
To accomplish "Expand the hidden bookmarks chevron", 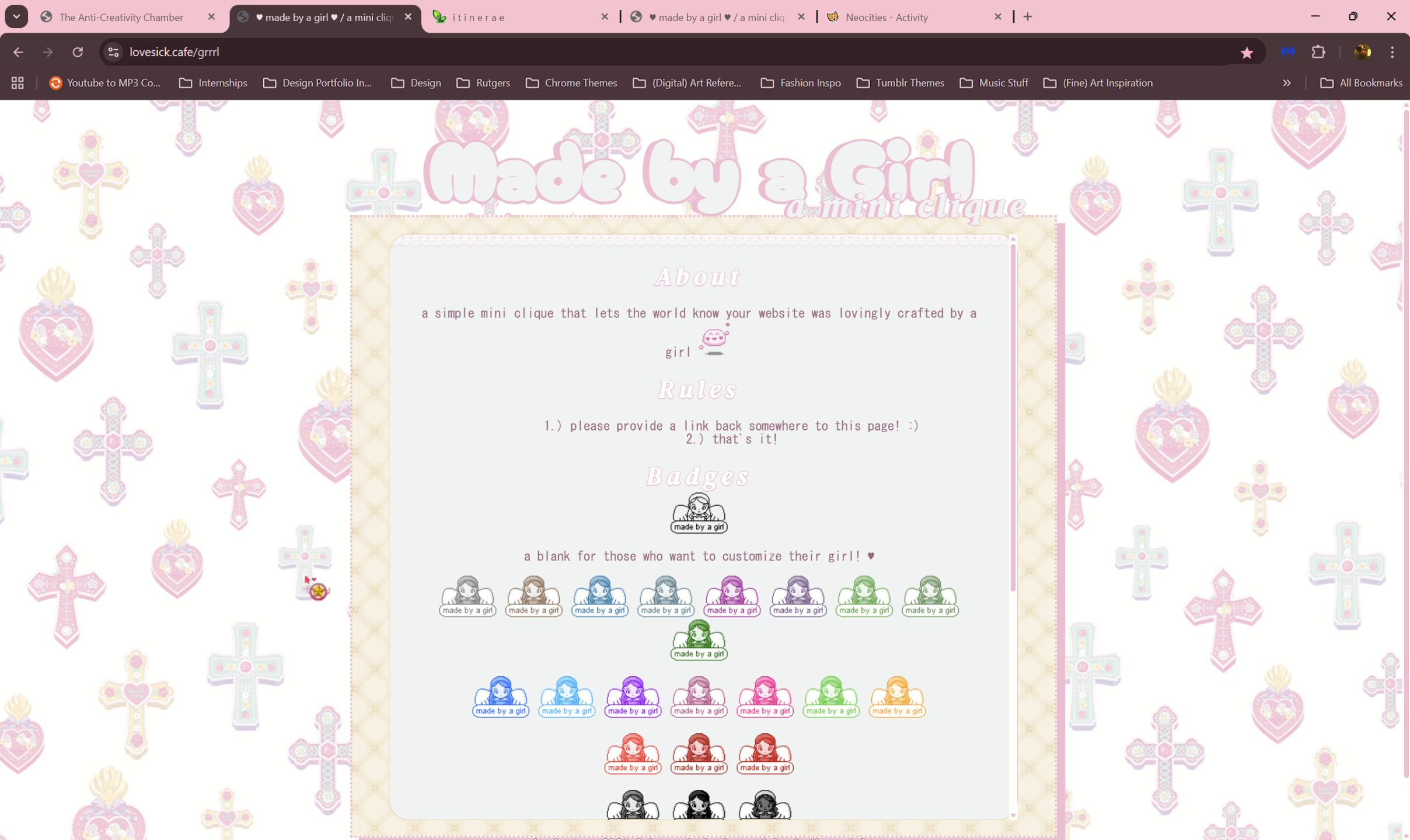I will pyautogui.click(x=1286, y=83).
